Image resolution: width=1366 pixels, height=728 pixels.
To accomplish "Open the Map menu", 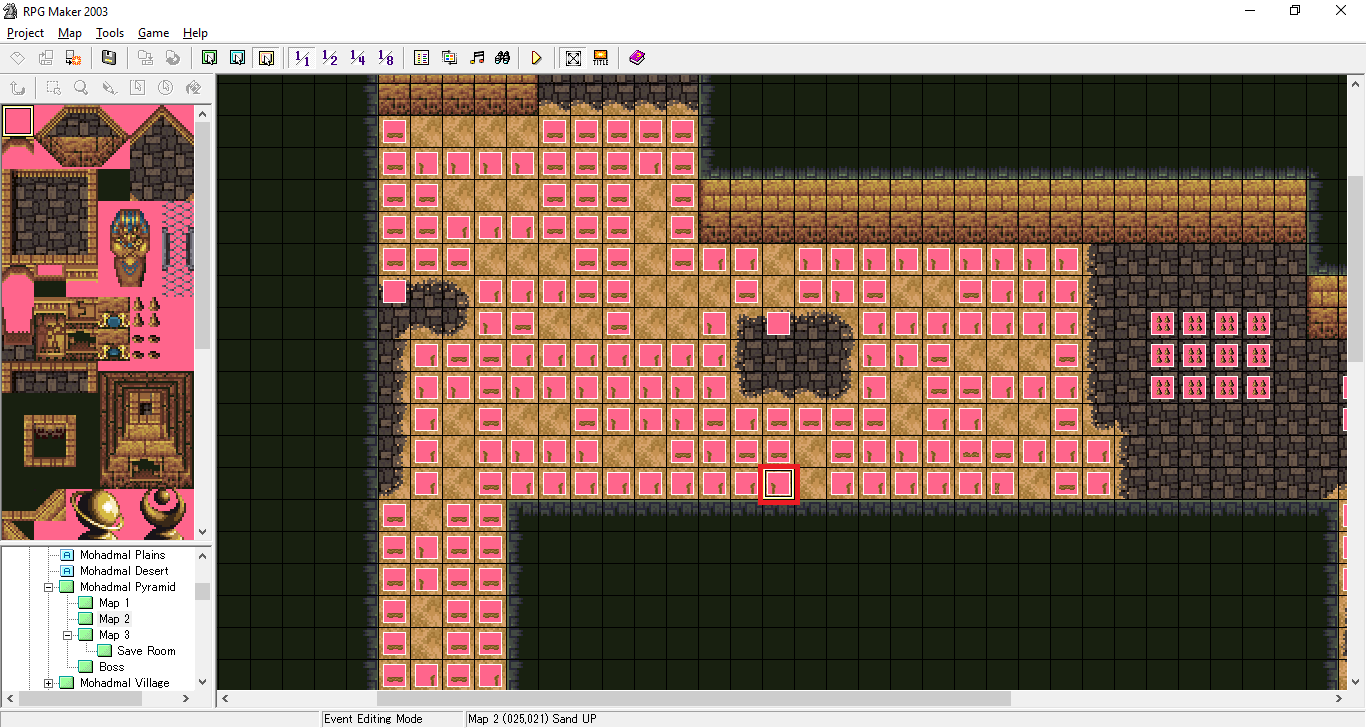I will coord(70,33).
